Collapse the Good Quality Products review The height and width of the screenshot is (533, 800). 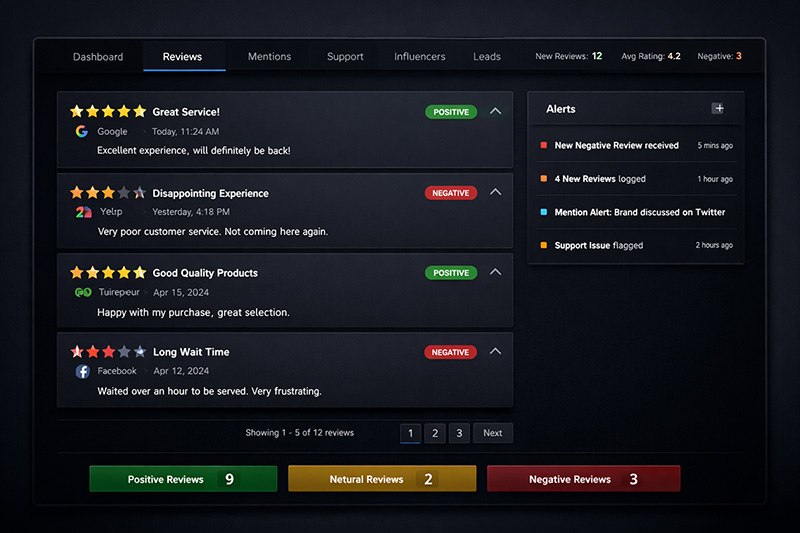point(495,272)
